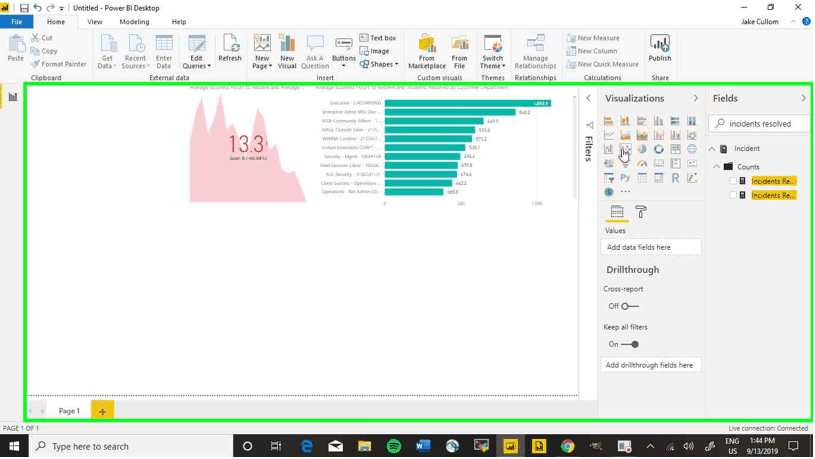
Task: Collapse the Fields pane
Action: tap(804, 98)
